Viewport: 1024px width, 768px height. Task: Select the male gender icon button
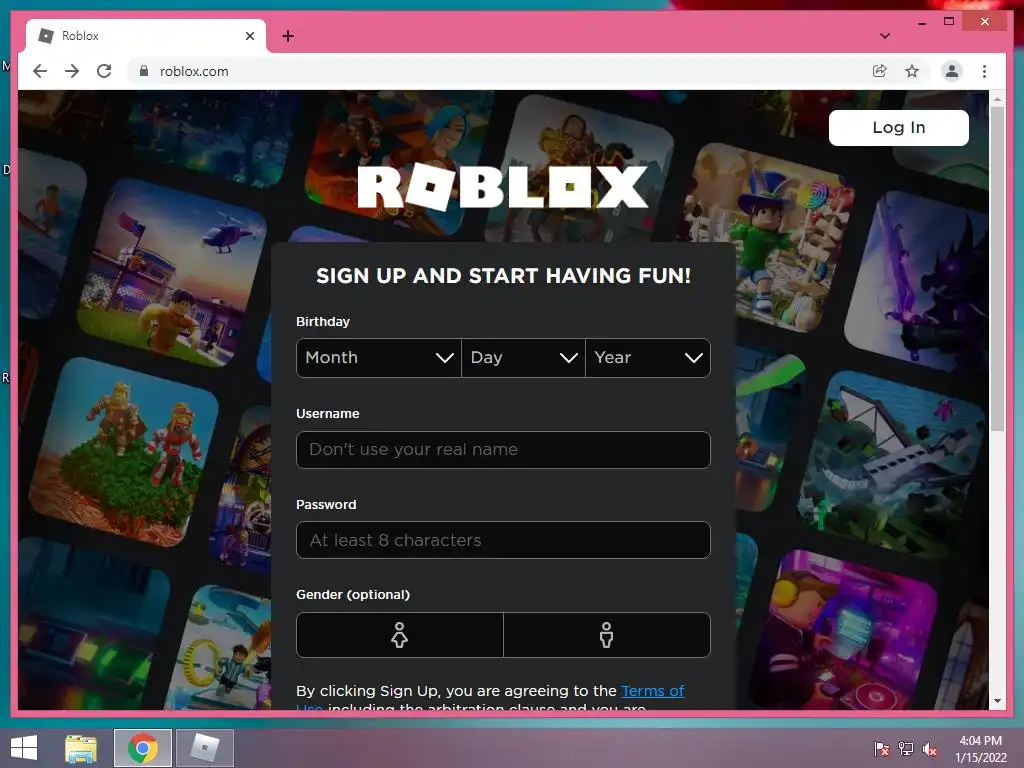pos(607,635)
